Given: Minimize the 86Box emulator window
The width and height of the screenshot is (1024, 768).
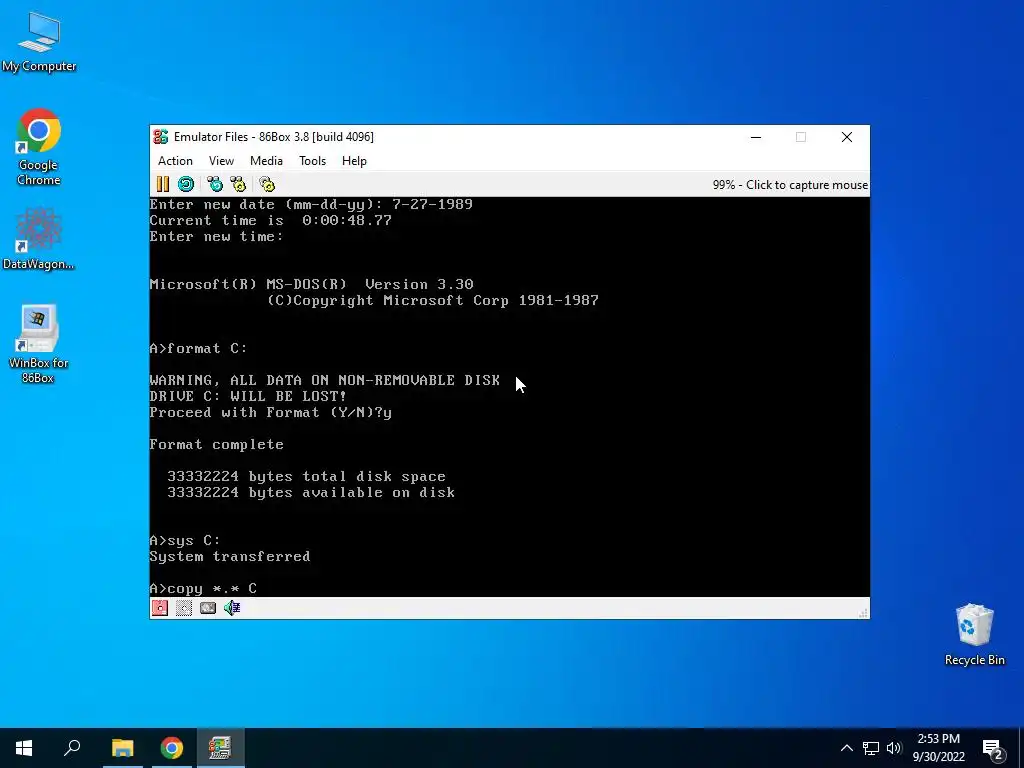Looking at the screenshot, I should [x=756, y=137].
